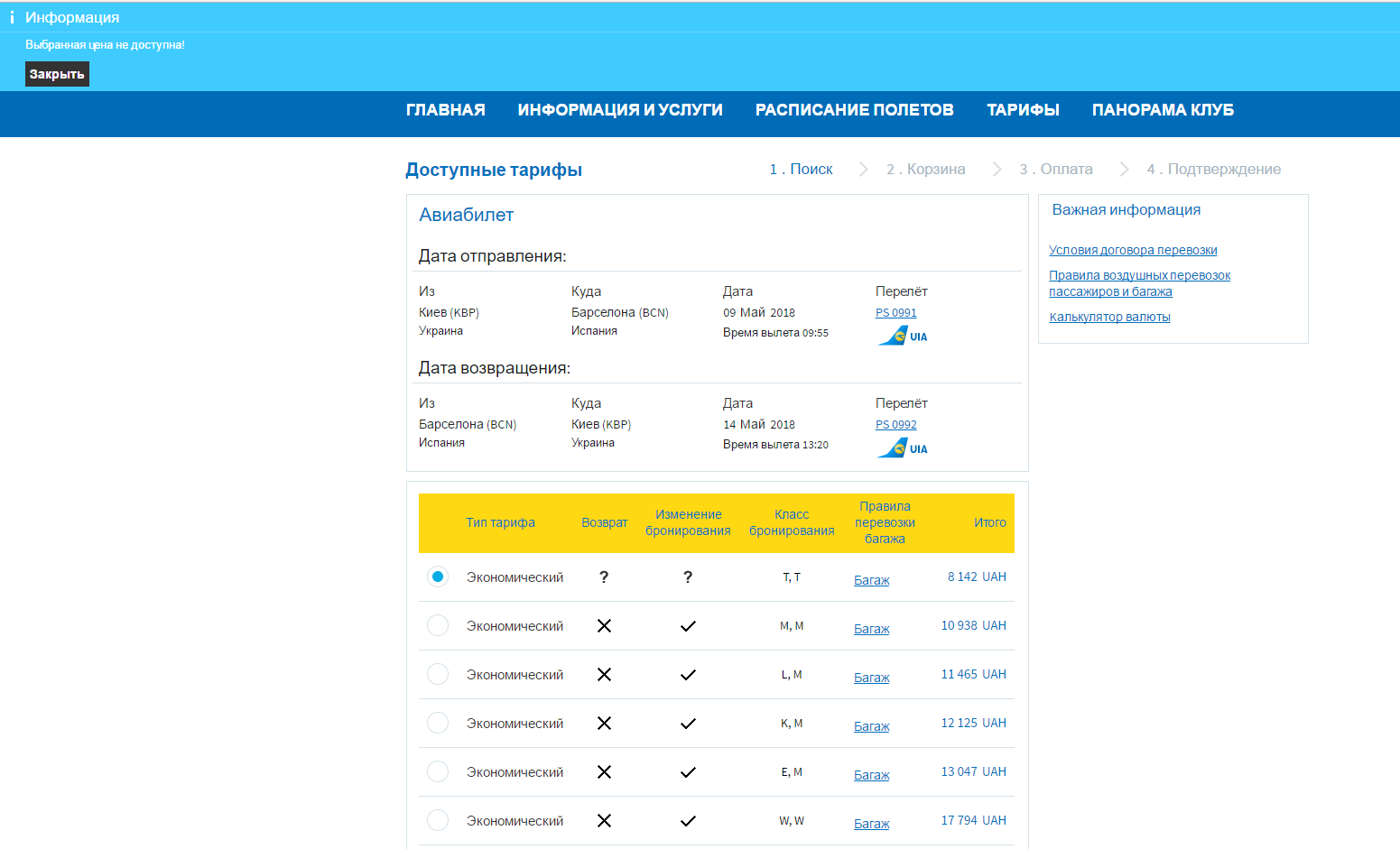Click the change checkmark for 11 465 UAH fare

click(688, 675)
